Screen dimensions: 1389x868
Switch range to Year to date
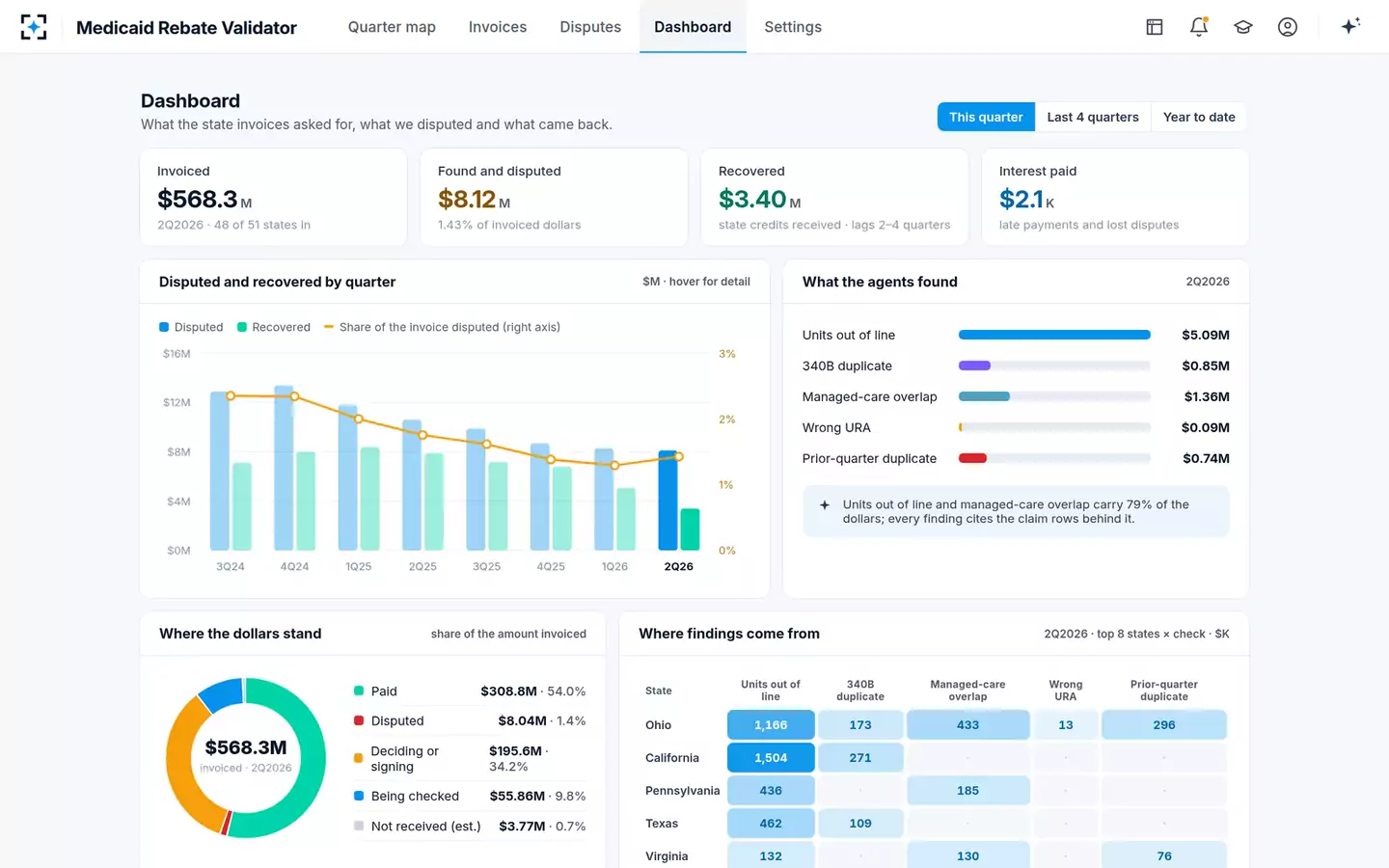tap(1199, 117)
